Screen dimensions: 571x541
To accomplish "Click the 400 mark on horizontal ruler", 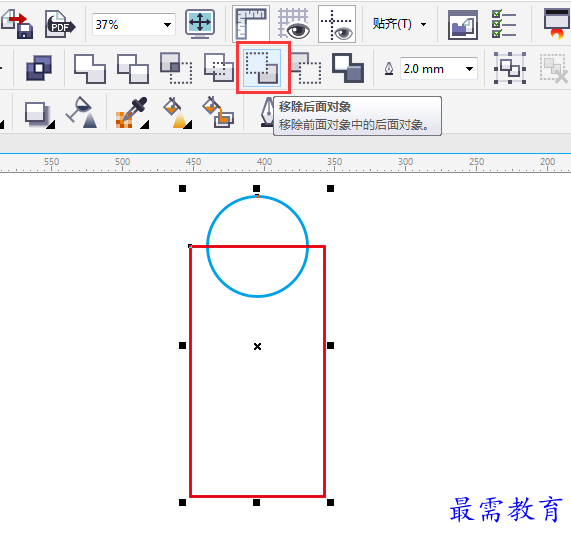I will (x=264, y=162).
